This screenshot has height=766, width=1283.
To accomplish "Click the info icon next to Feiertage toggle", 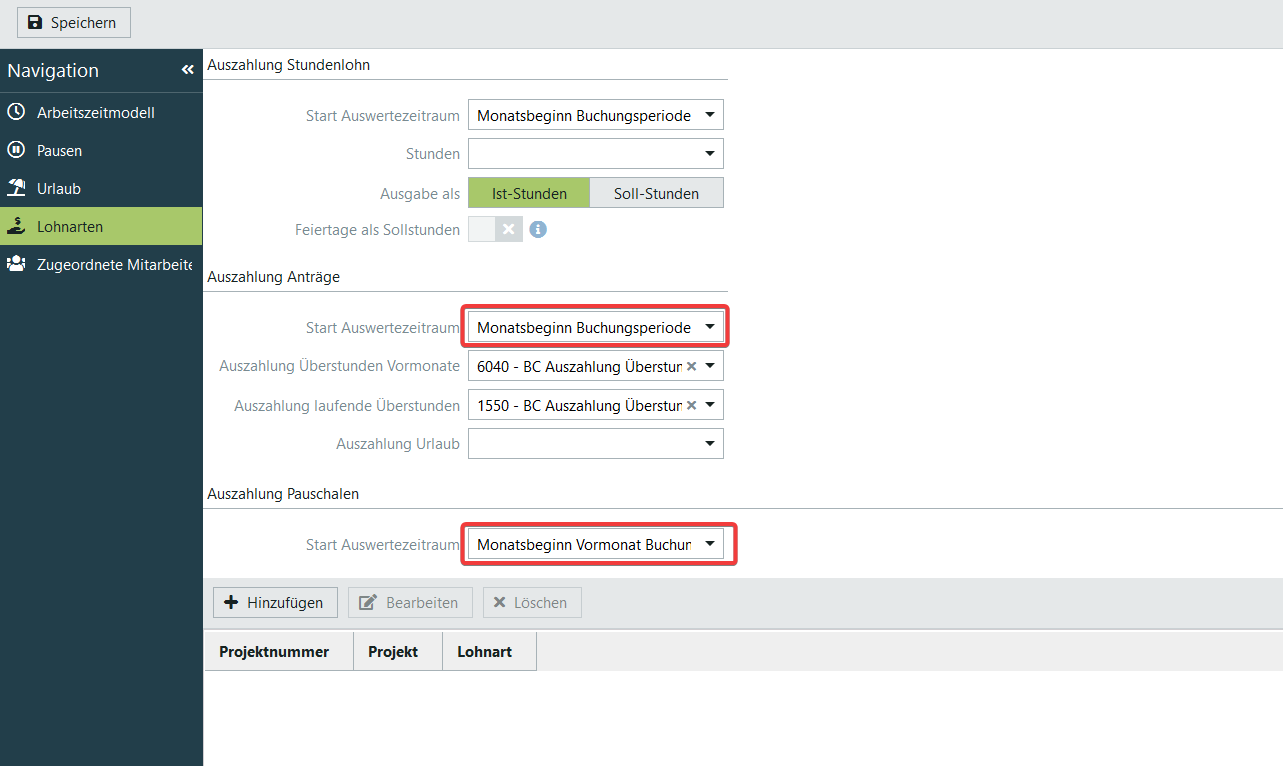I will pyautogui.click(x=538, y=230).
